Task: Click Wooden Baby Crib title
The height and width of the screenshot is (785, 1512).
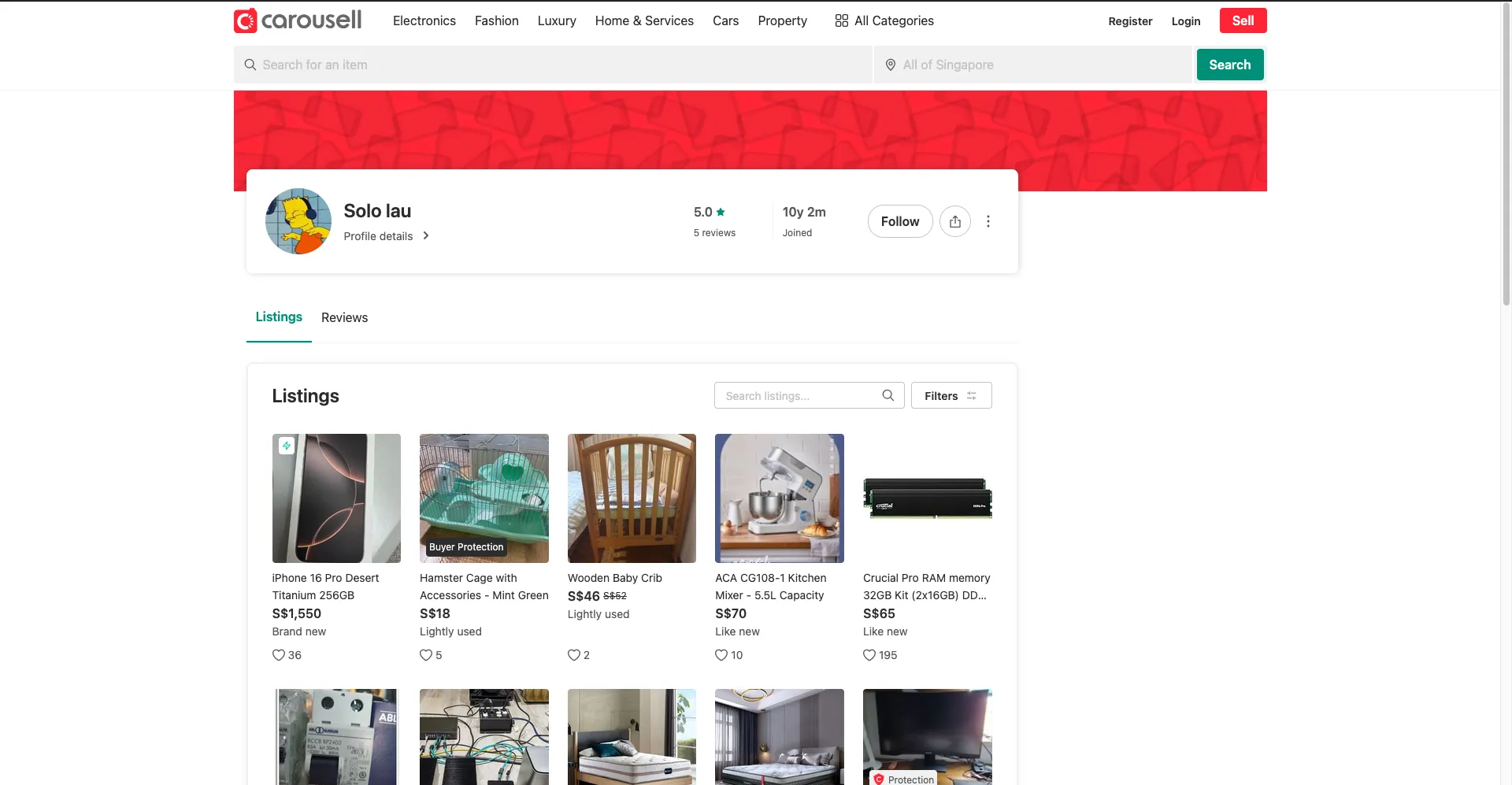Action: point(615,578)
